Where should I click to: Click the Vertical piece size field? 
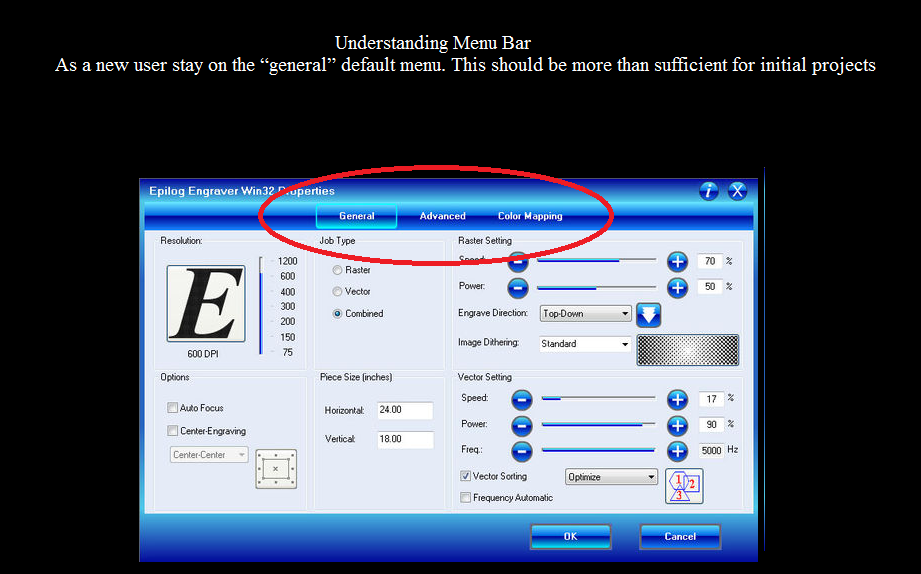pos(405,439)
